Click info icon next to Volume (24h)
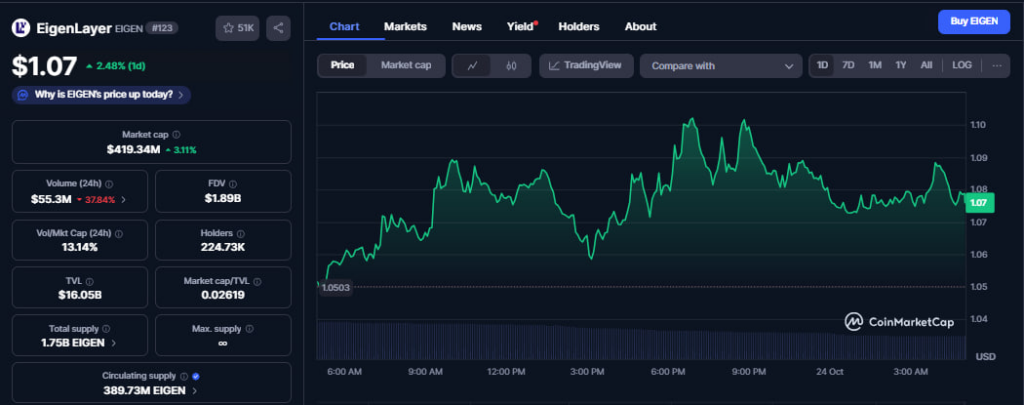The image size is (1024, 405). [x=109, y=184]
